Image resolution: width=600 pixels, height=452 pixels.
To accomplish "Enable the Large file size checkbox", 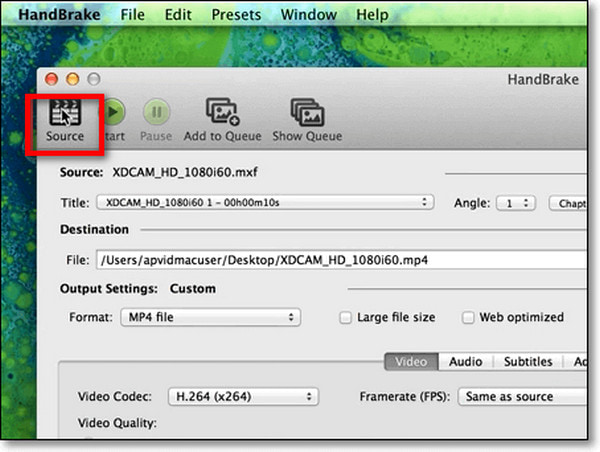I will point(345,317).
